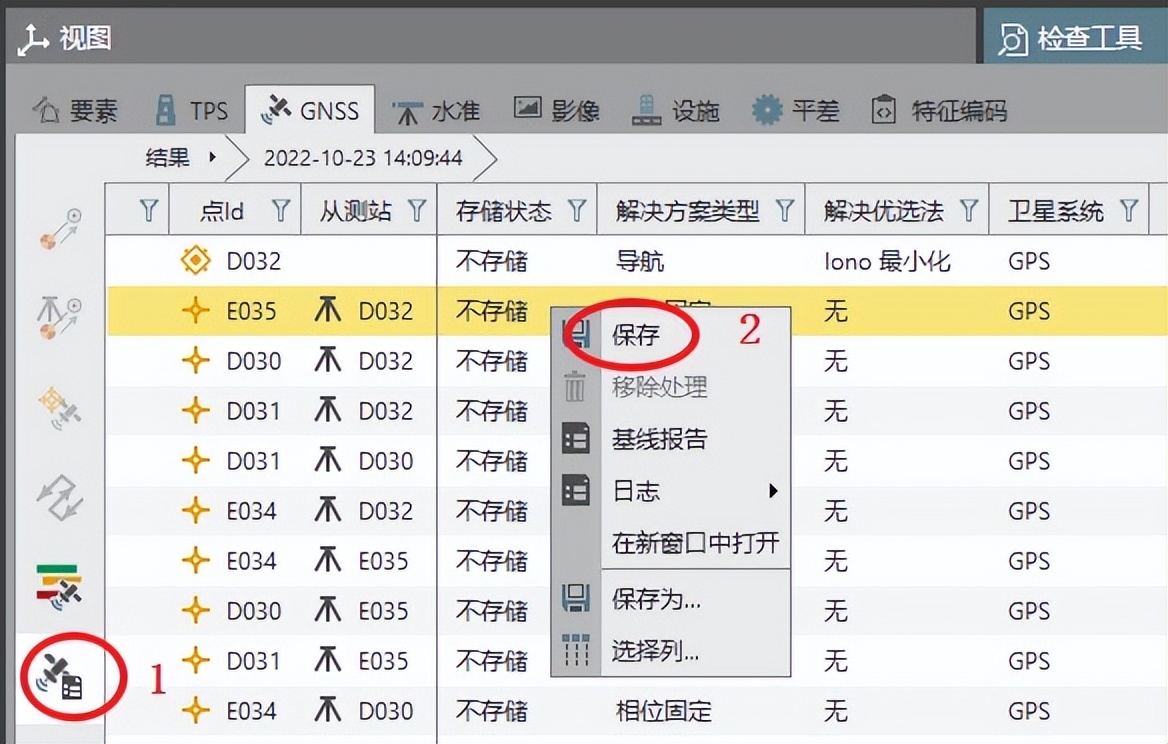
Task: Open the 平差 tab
Action: (796, 111)
